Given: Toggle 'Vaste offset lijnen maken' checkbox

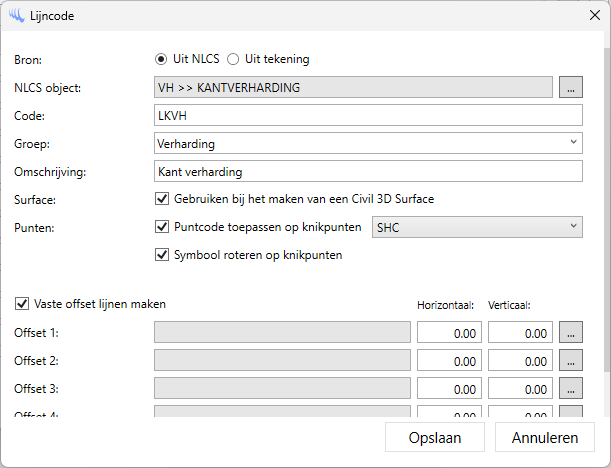Looking at the screenshot, I should point(22,304).
